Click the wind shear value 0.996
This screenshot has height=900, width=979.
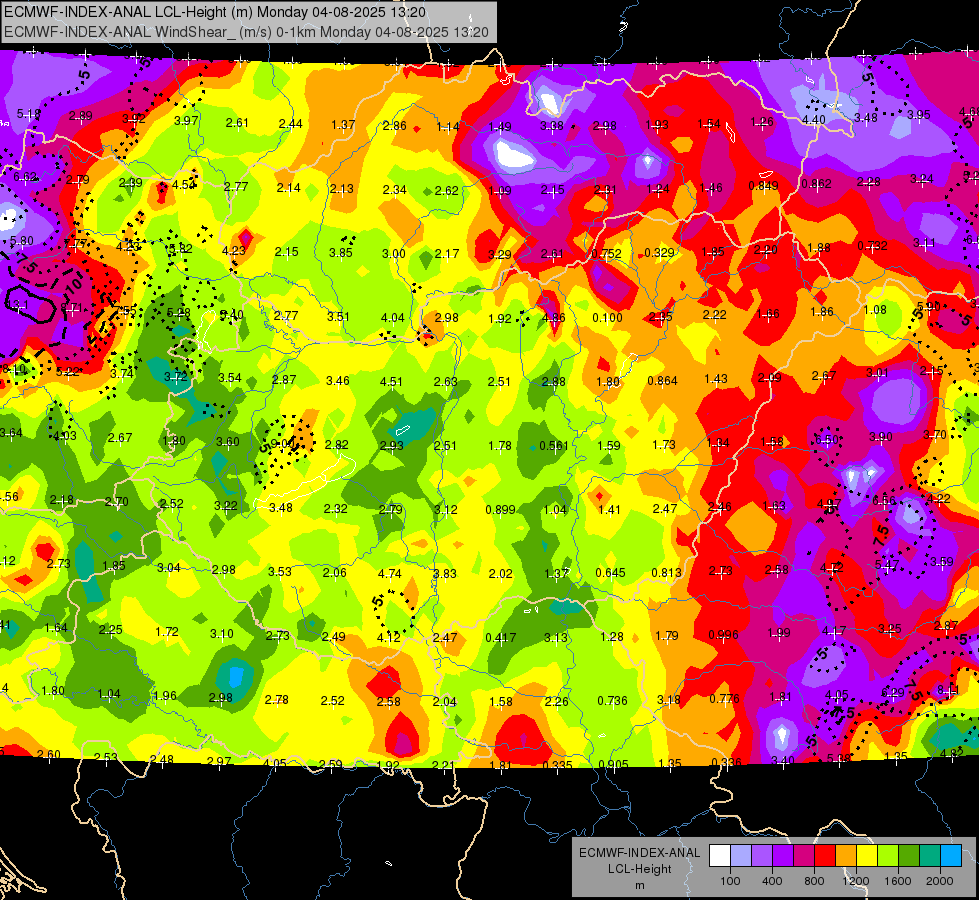coord(724,635)
